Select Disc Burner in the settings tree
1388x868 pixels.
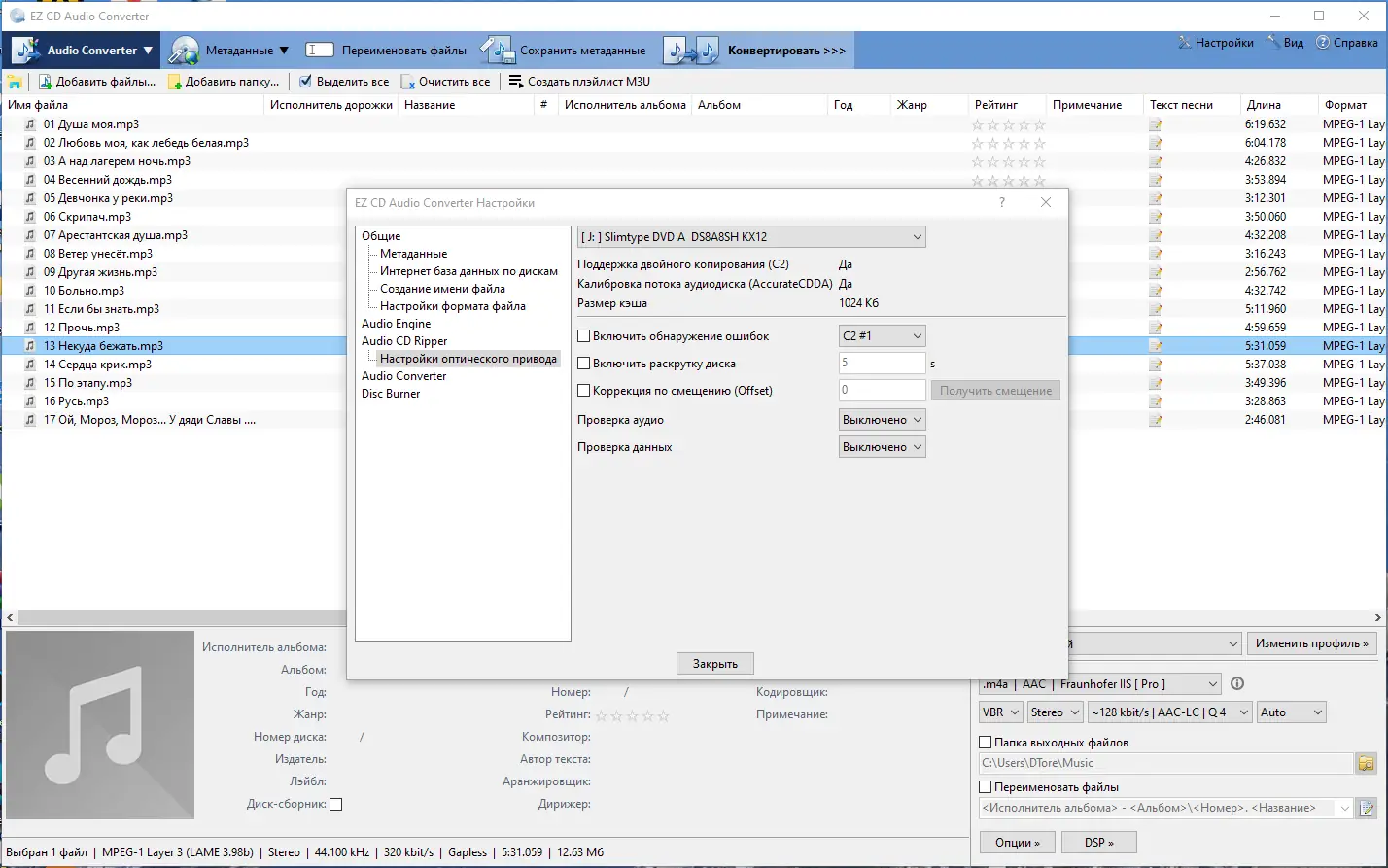(x=392, y=394)
